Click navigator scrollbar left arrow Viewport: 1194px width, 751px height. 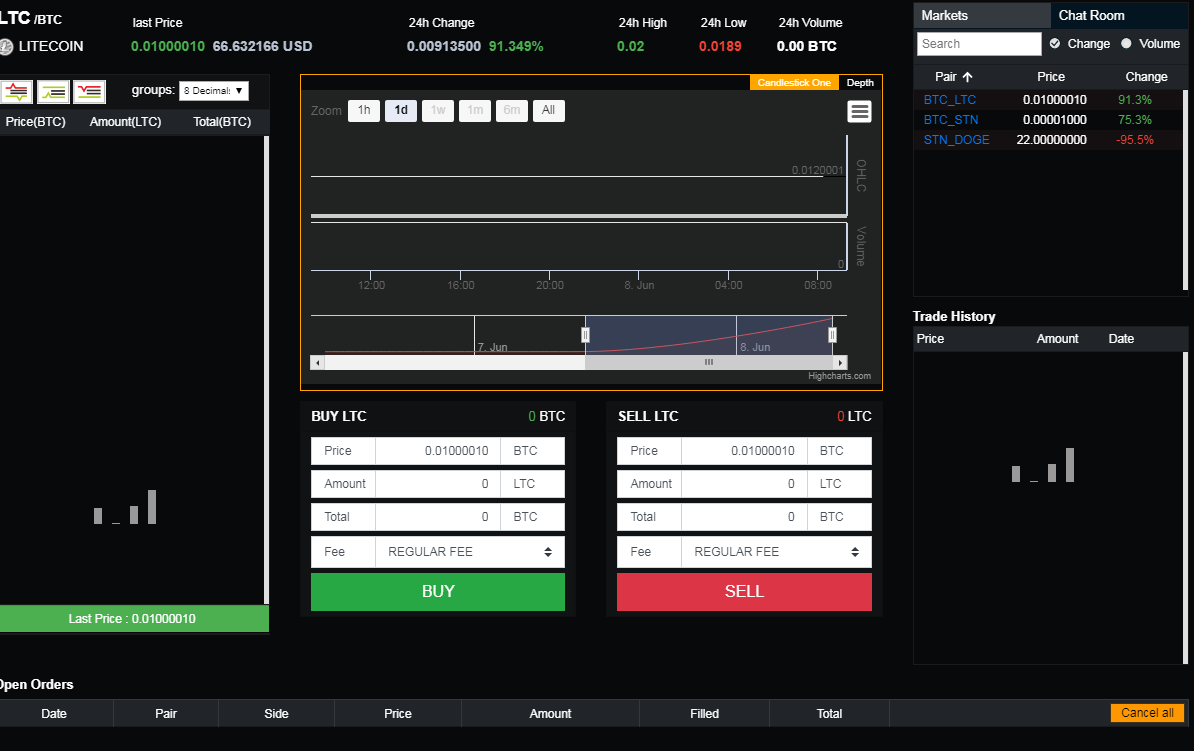[x=318, y=363]
